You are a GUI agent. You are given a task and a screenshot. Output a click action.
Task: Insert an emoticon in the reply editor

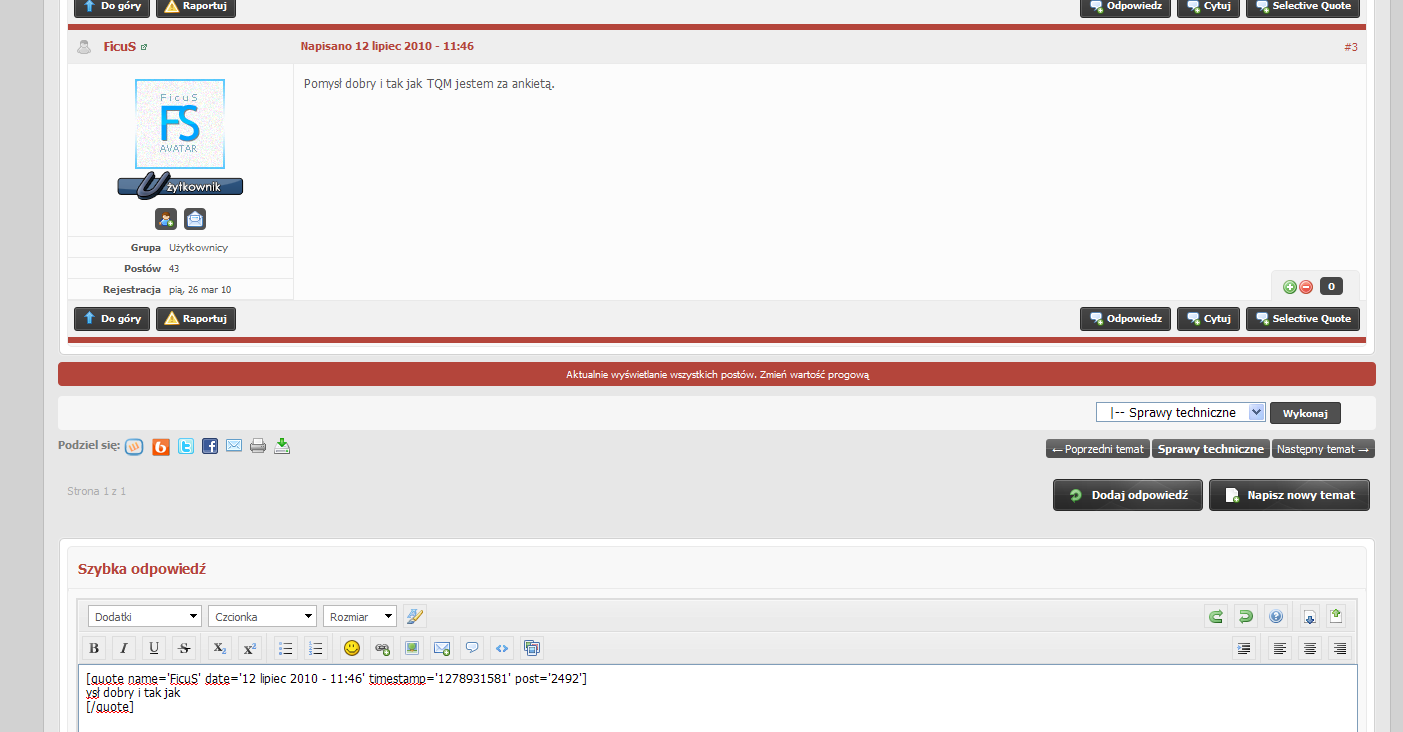coord(351,648)
